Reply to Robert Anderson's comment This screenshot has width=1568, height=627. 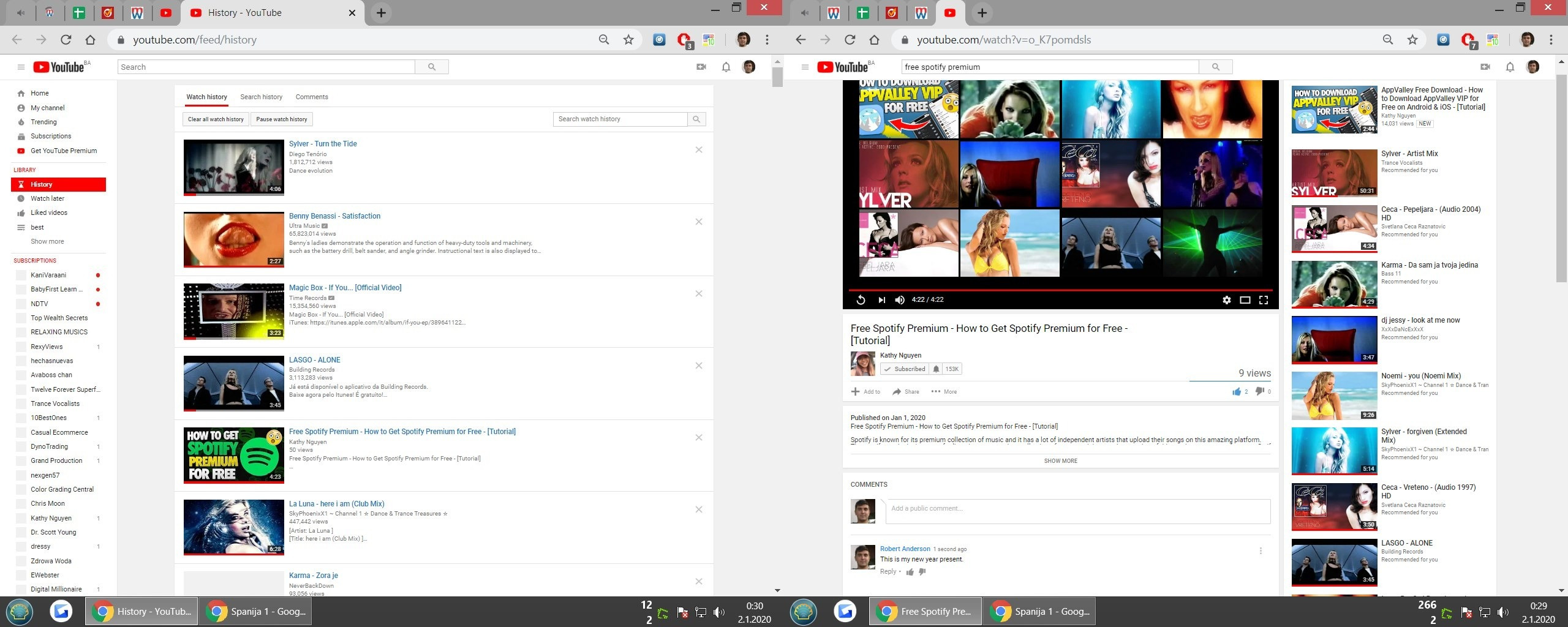pyautogui.click(x=888, y=572)
